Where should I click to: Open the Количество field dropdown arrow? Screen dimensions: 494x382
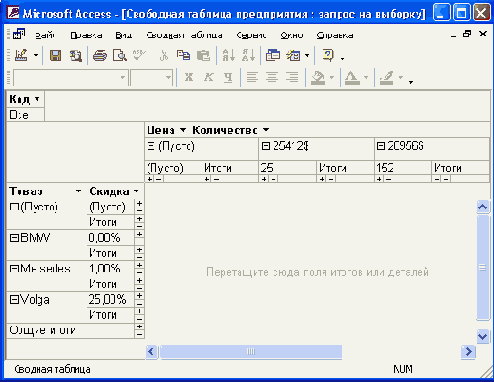click(266, 130)
